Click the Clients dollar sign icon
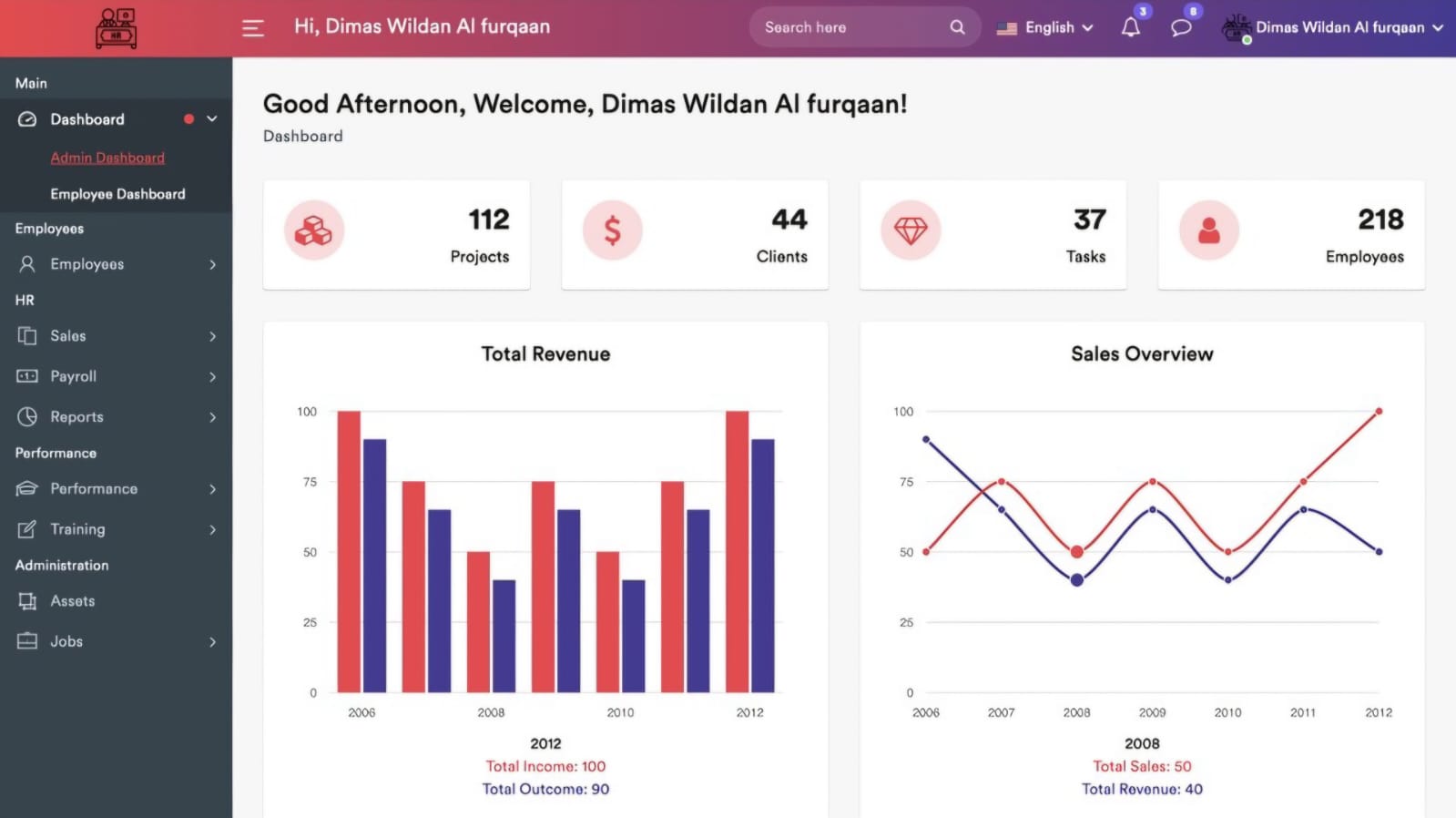This screenshot has height=818, width=1456. [x=613, y=230]
